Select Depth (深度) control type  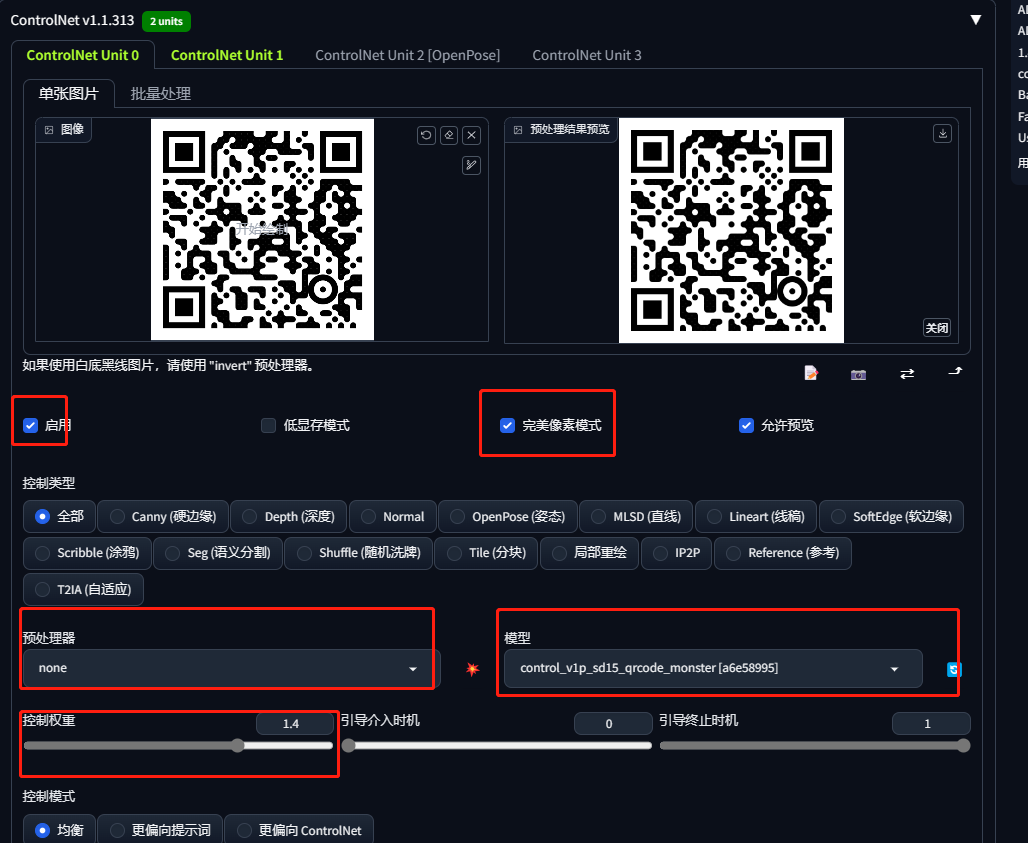288,517
